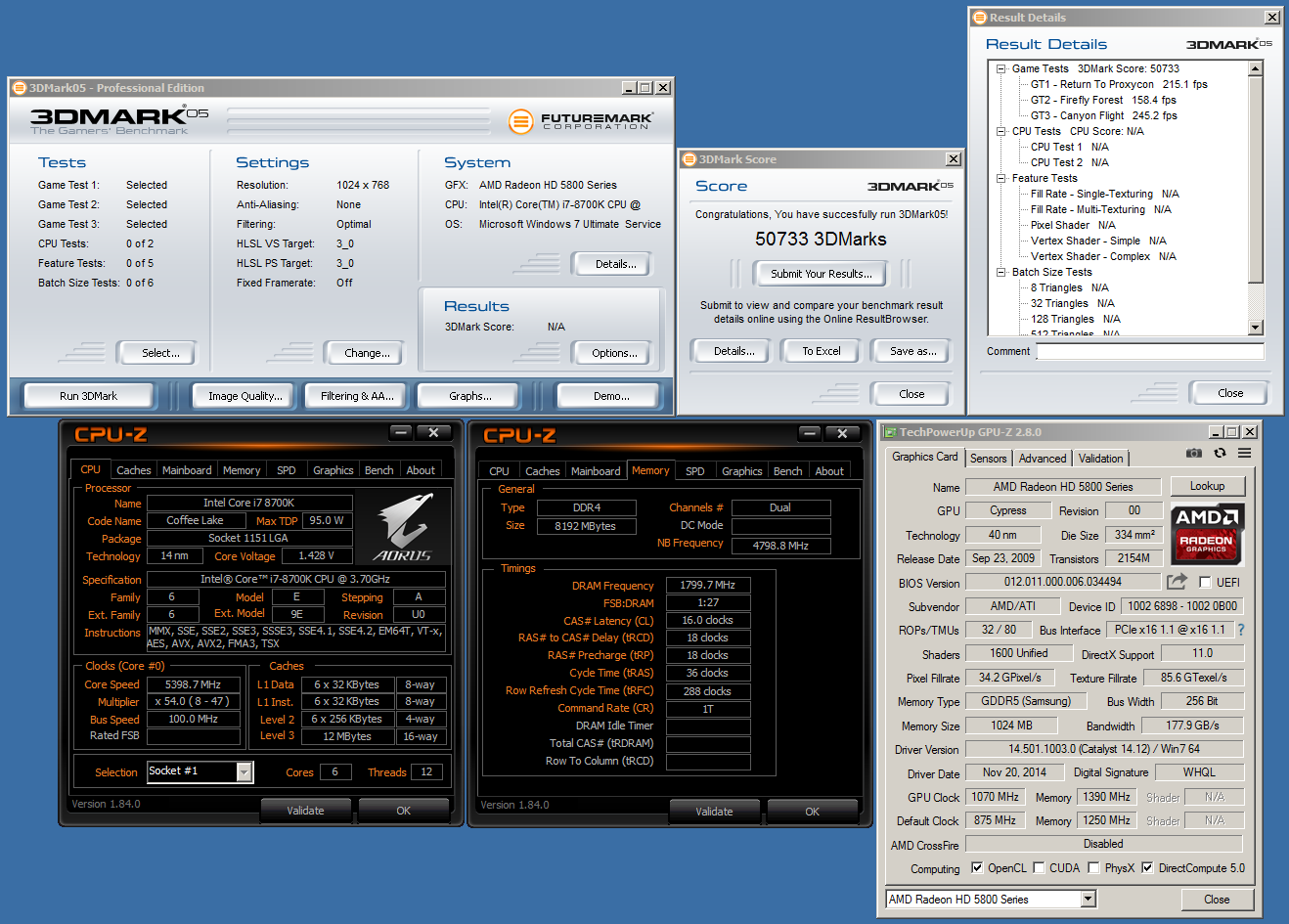Toggle the UEFI checkbox in GPU-Z
The image size is (1289, 924).
pos(1204,583)
